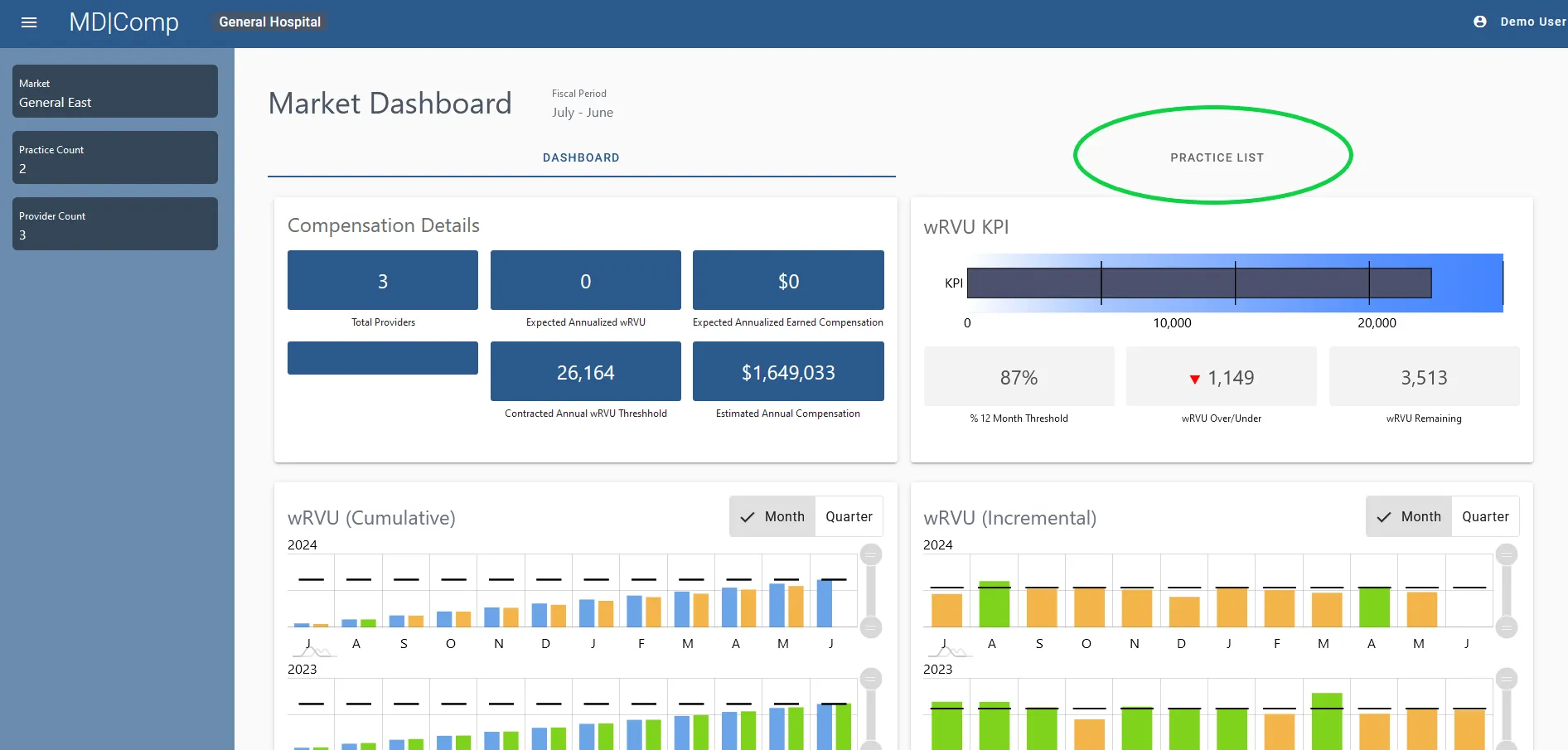
Task: Click top range handle of 2024 cumulative chart
Action: pos(871,554)
